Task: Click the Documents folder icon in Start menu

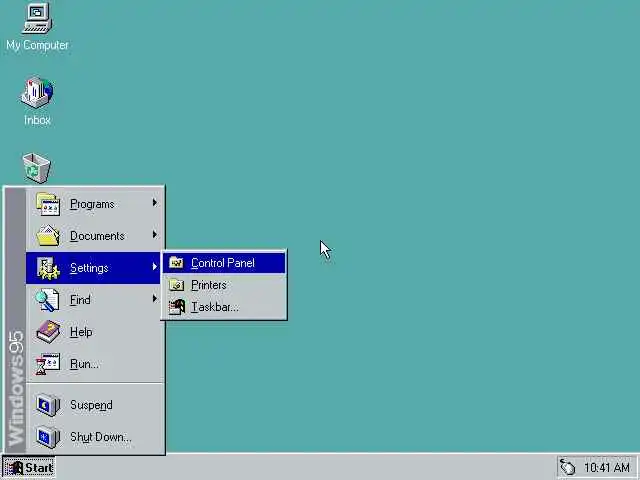Action: tap(48, 236)
